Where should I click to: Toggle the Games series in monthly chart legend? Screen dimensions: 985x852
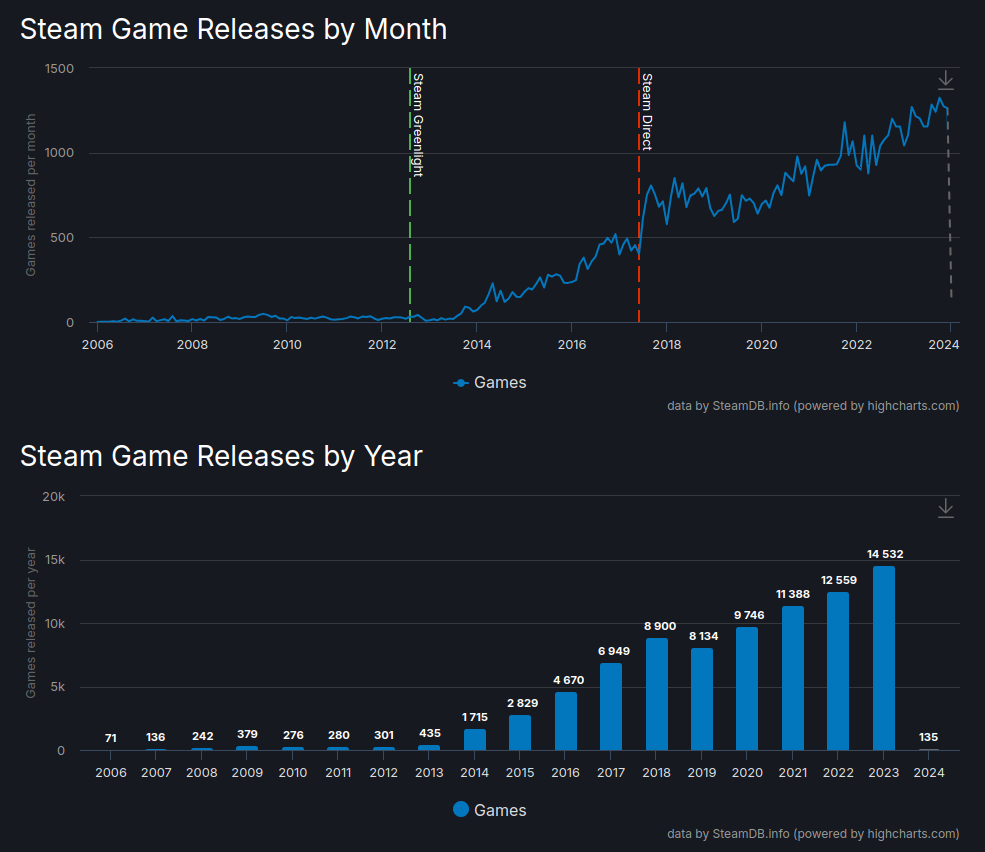490,382
